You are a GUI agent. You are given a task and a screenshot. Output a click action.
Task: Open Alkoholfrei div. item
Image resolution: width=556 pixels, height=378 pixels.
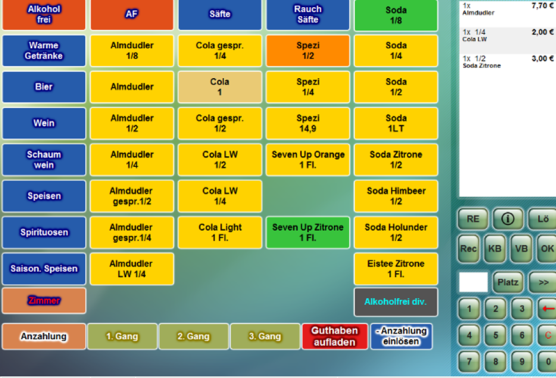(x=396, y=302)
